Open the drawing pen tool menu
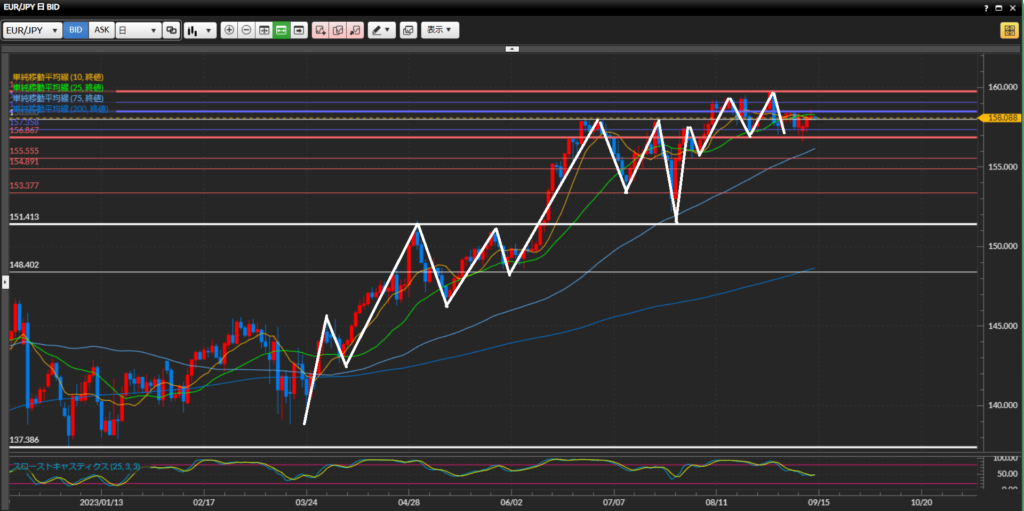 381,30
